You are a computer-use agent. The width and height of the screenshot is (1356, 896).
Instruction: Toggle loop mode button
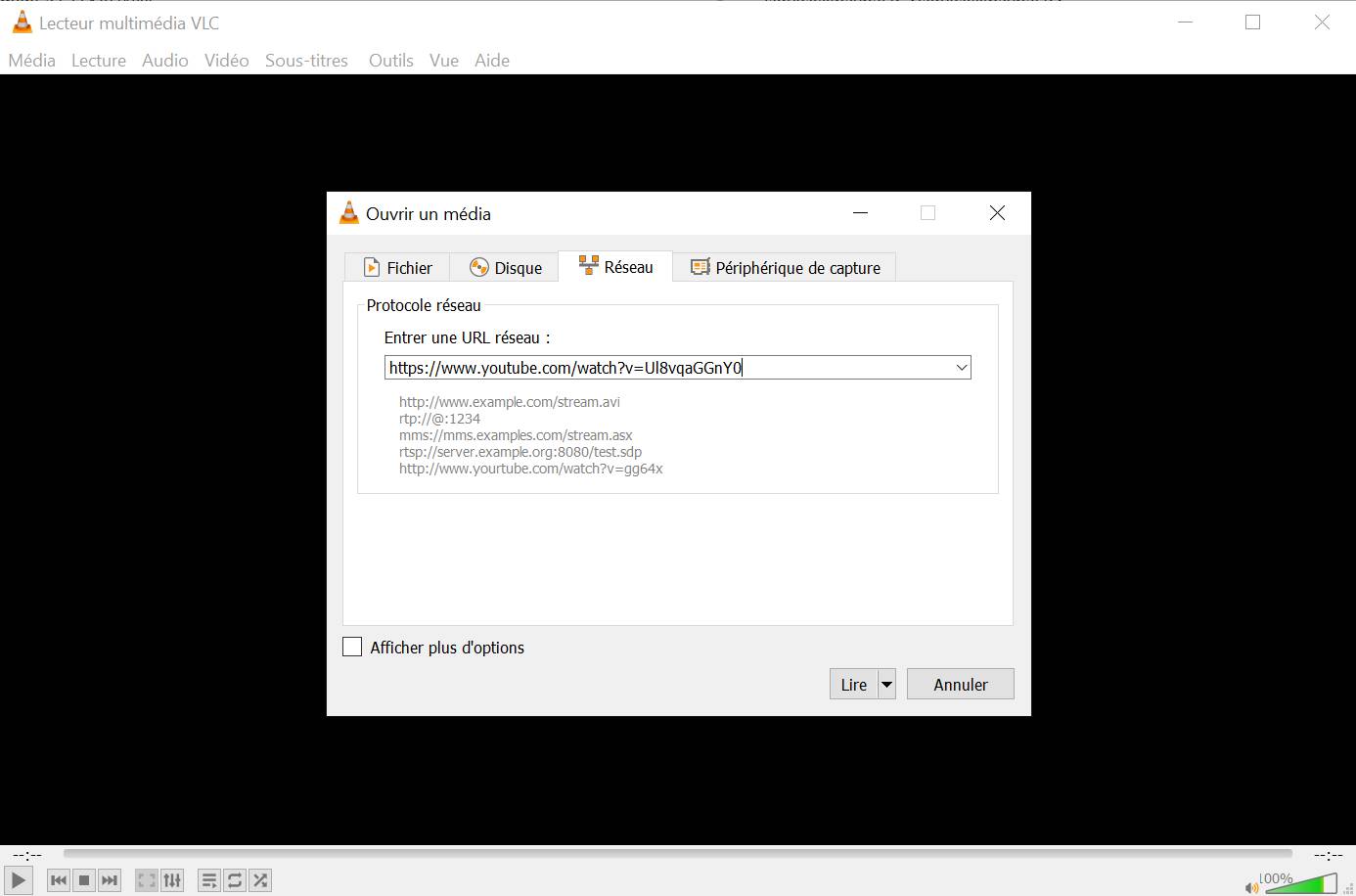235,880
